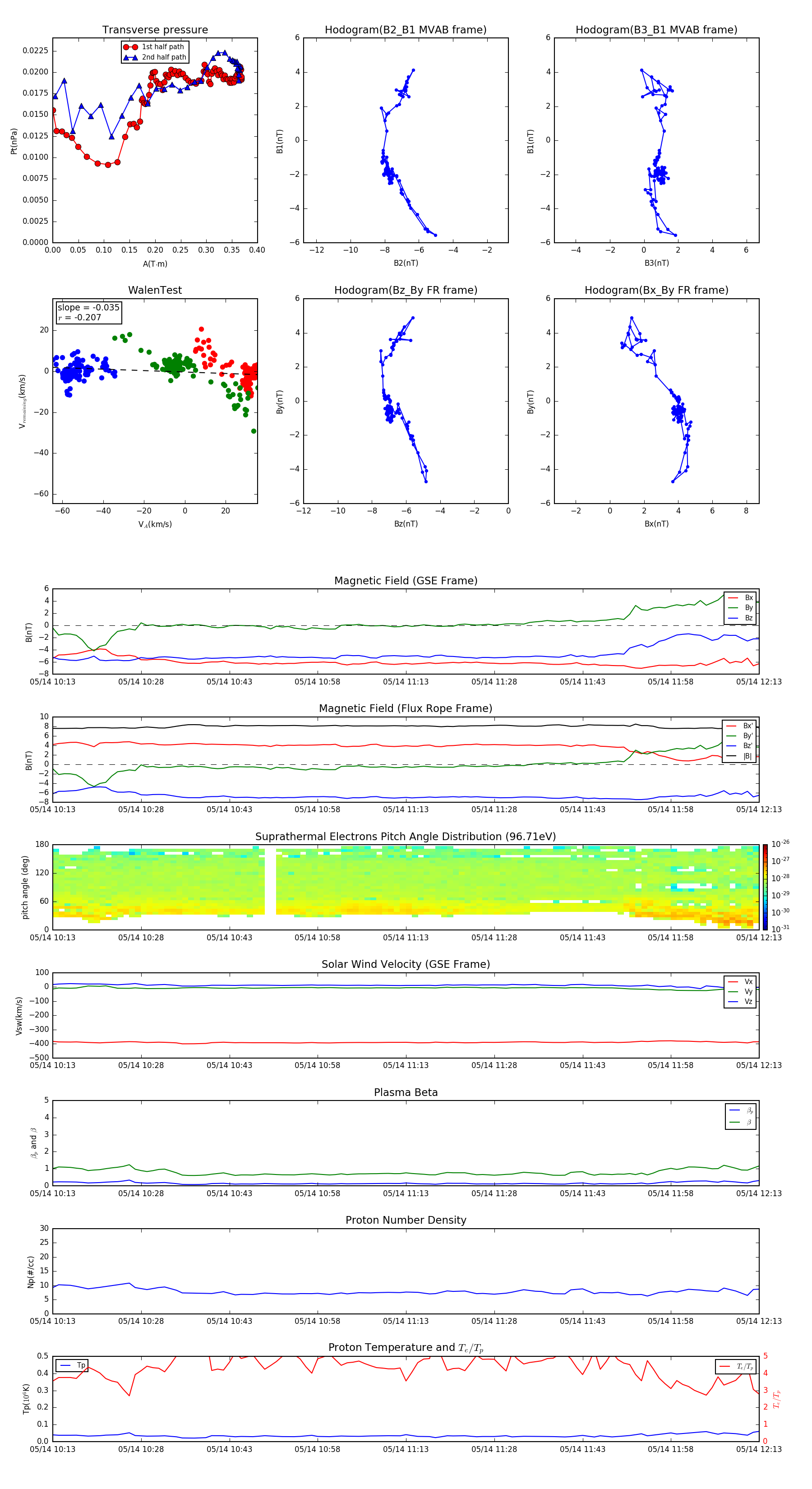Click the "Transverse pressure" plot title
This screenshot has width=812, height=1489.
click(155, 30)
